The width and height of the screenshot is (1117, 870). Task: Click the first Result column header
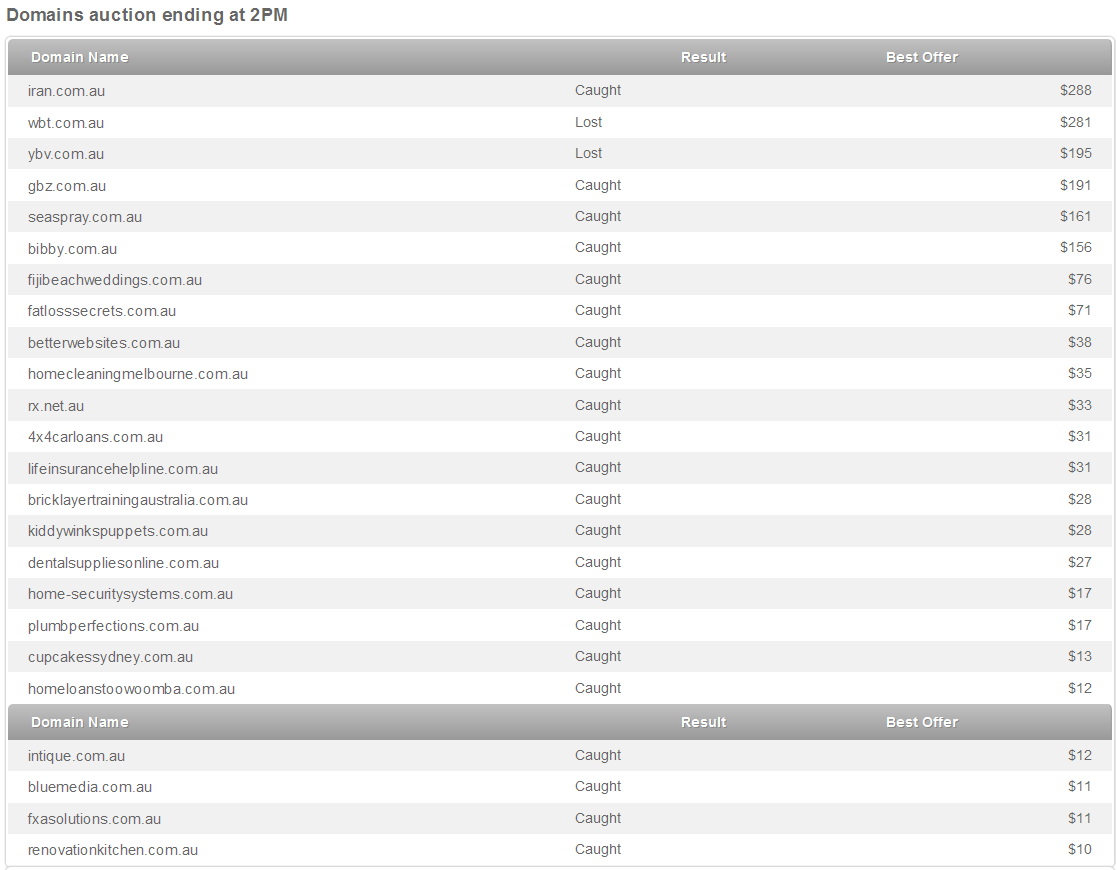(x=703, y=57)
